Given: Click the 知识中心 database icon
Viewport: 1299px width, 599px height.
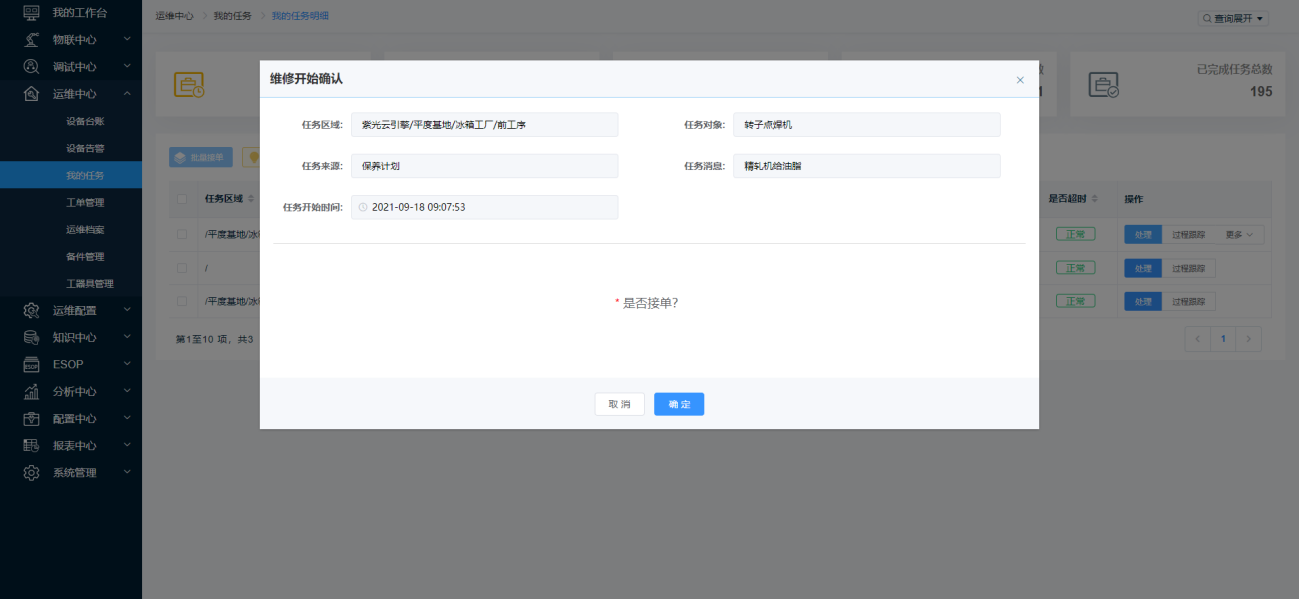Looking at the screenshot, I should [x=31, y=337].
